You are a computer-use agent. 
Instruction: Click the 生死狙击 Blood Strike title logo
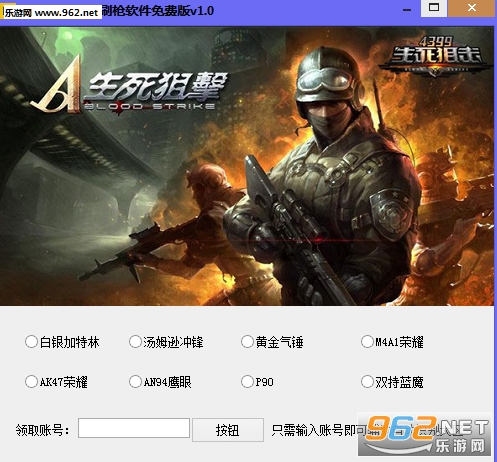pos(130,87)
